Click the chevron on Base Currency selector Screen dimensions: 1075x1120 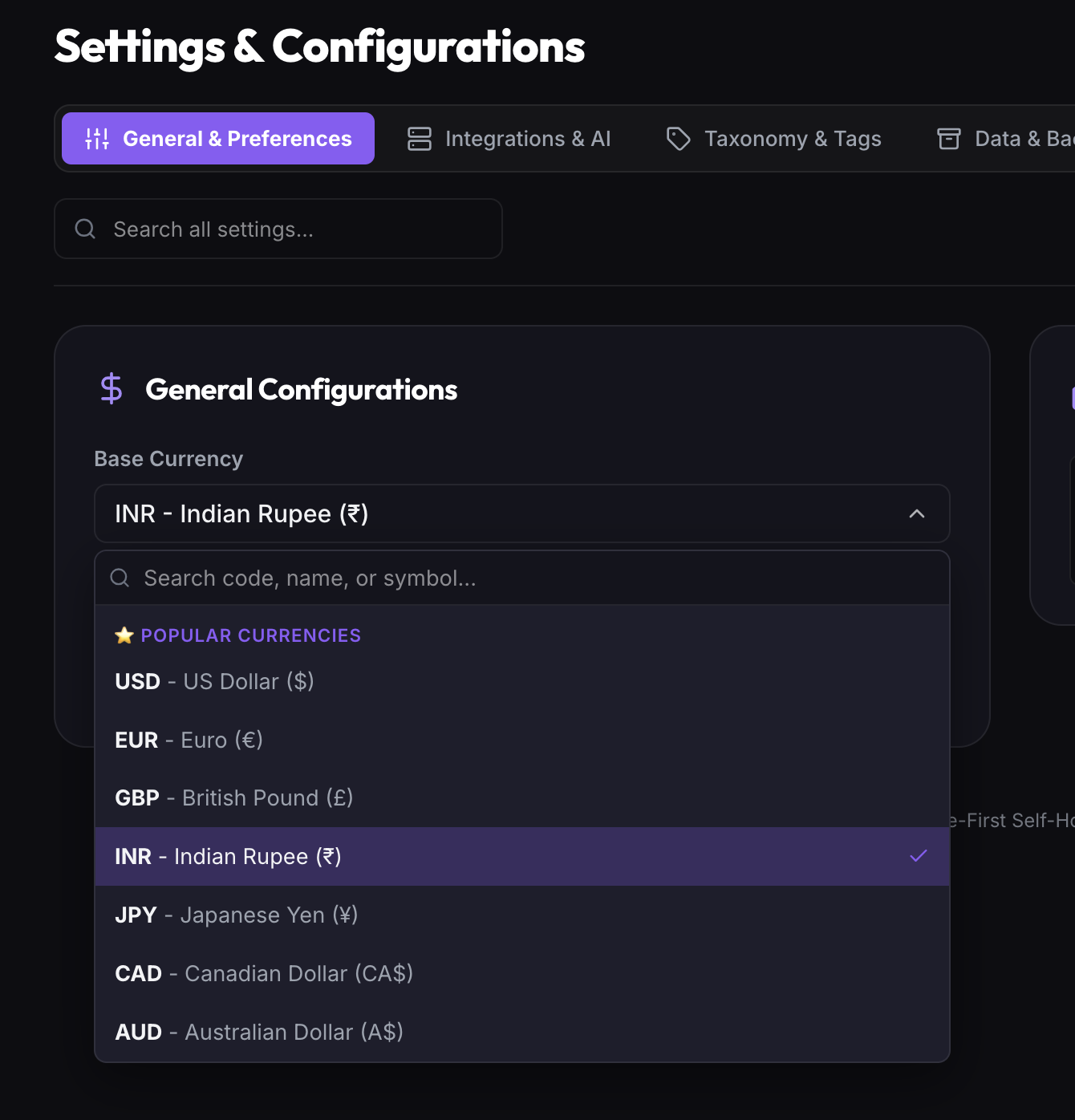pos(917,513)
